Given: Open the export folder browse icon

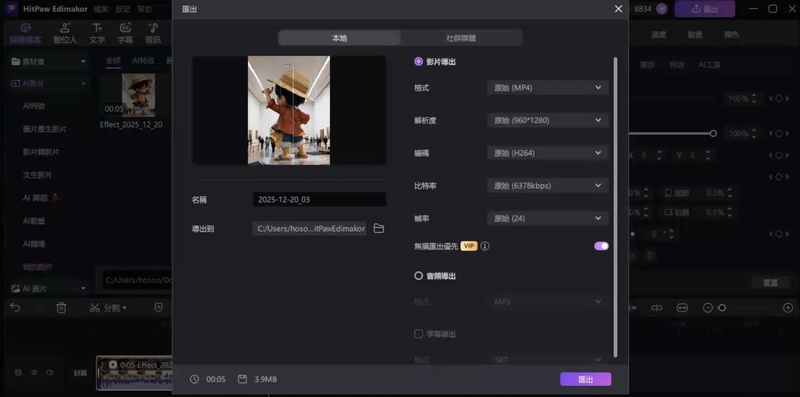Looking at the screenshot, I should point(379,229).
